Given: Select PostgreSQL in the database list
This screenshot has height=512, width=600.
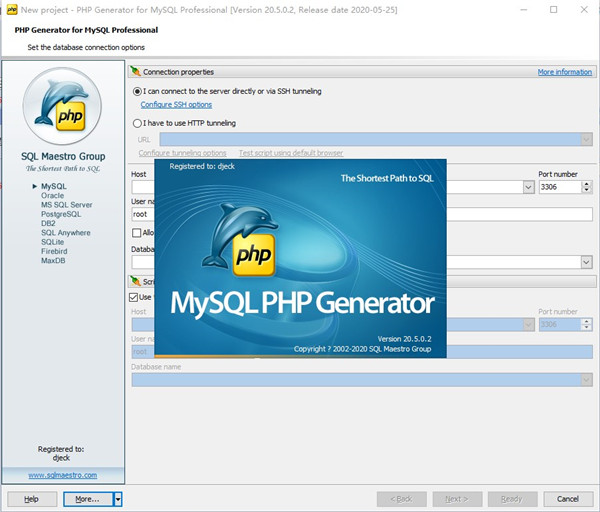Looking at the screenshot, I should coord(61,214).
